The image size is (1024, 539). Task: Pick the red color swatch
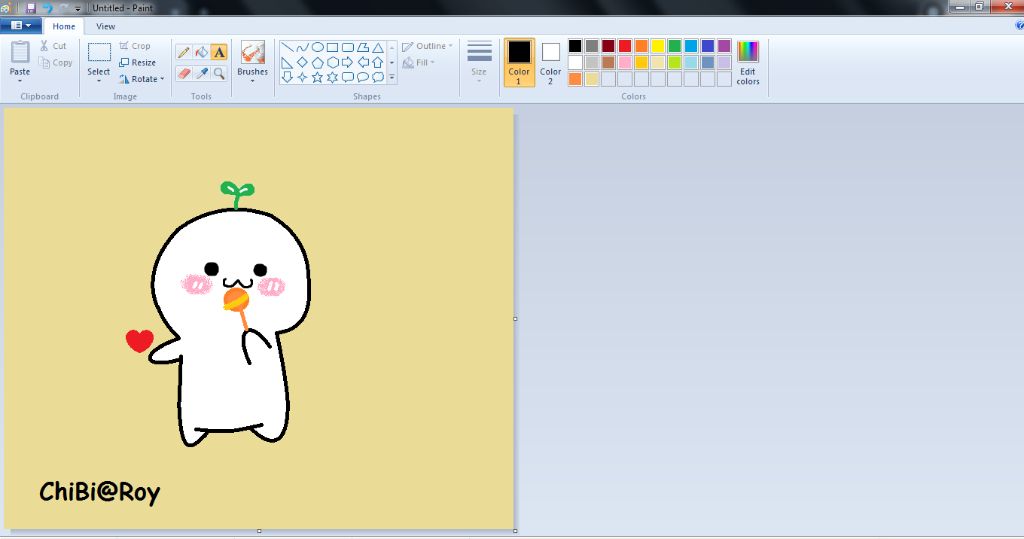click(625, 46)
